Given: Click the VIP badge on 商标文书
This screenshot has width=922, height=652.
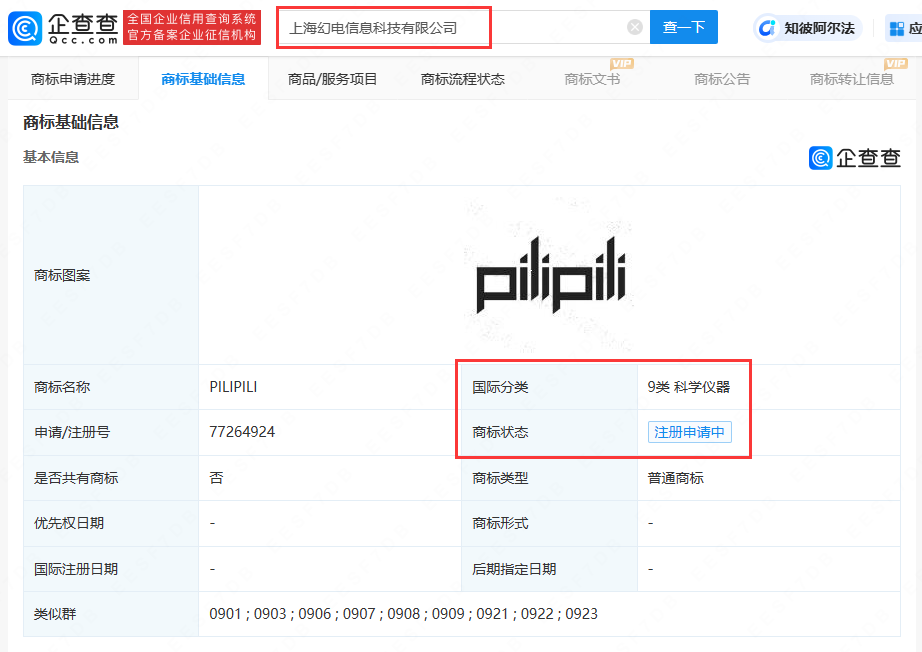Looking at the screenshot, I should pyautogui.click(x=622, y=63).
